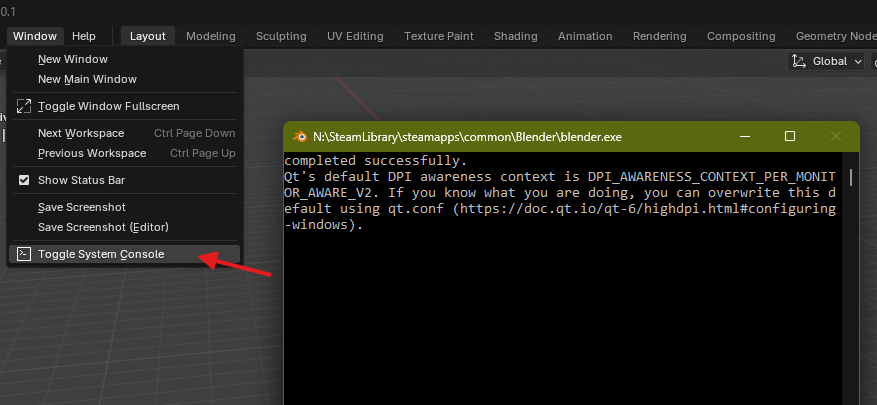
Task: Open the Compositing workspace tab
Action: pyautogui.click(x=741, y=36)
